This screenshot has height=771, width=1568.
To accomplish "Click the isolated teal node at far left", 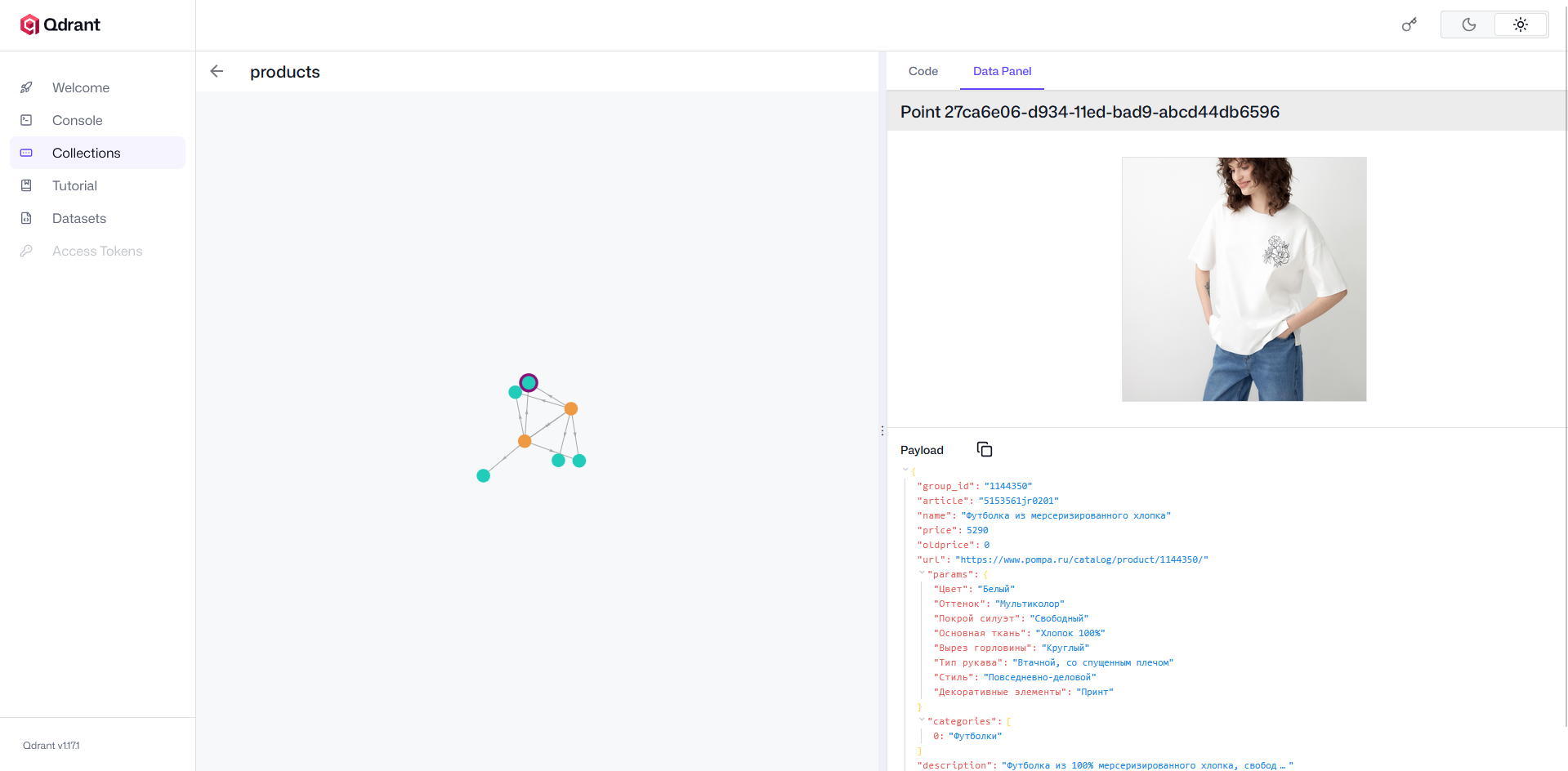I will click(483, 475).
